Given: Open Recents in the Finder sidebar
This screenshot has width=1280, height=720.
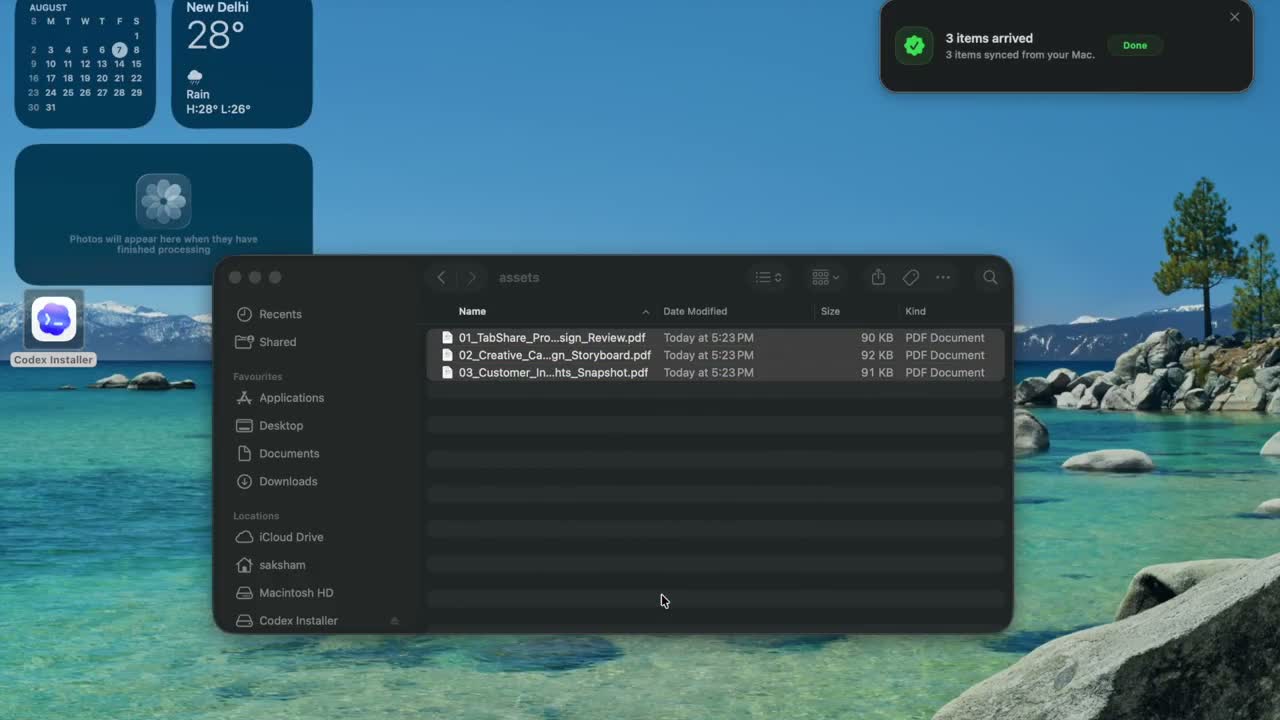Looking at the screenshot, I should 280,314.
